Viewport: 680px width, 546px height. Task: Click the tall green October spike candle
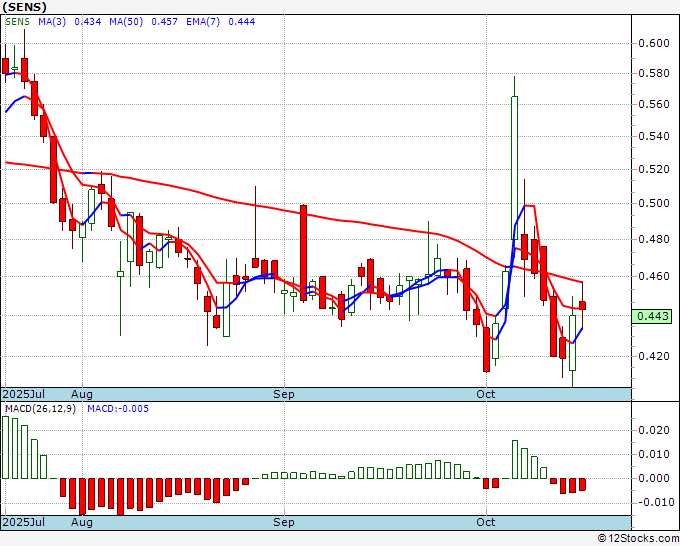tap(514, 167)
